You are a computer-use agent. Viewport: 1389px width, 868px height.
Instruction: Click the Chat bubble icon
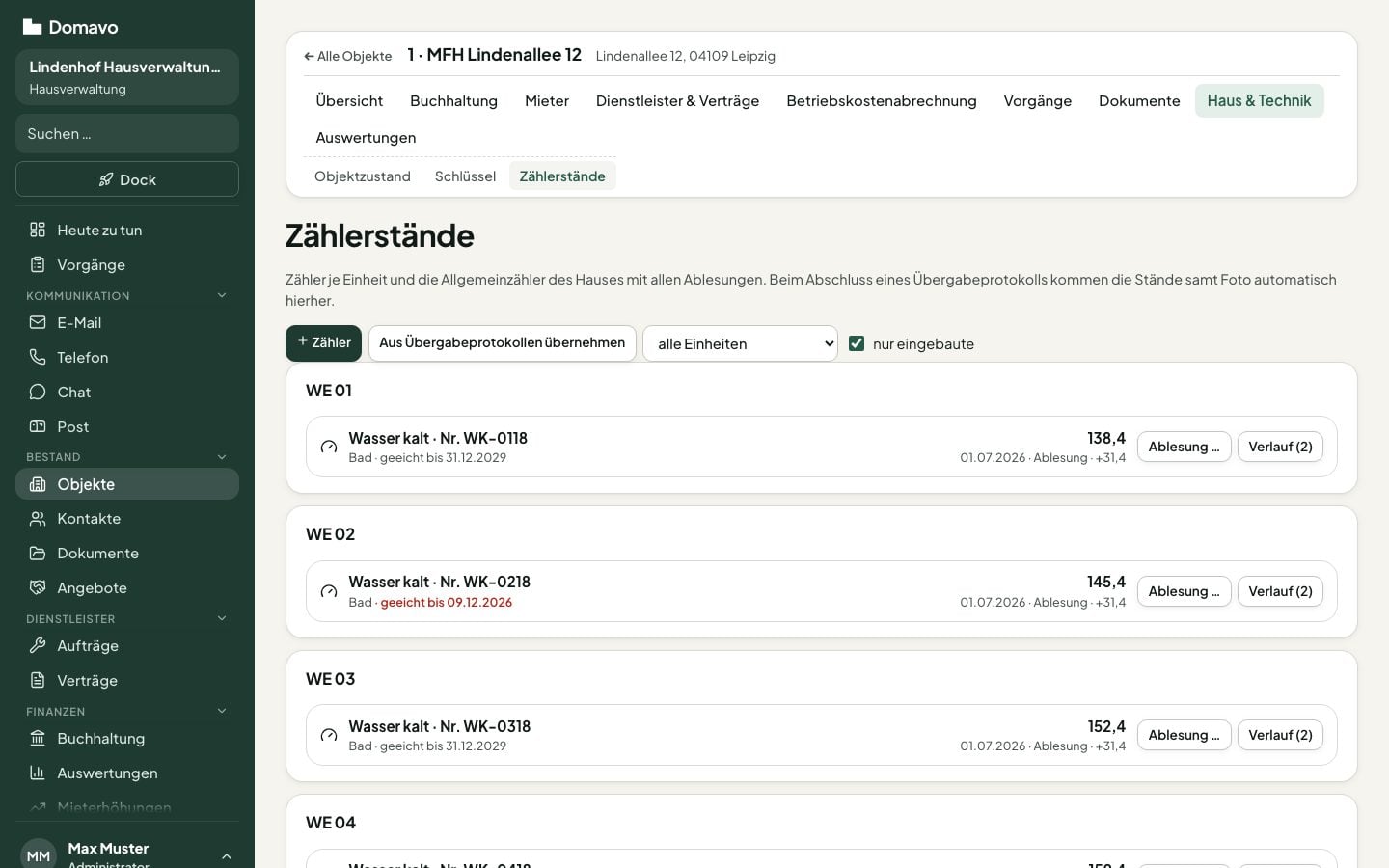click(x=38, y=392)
